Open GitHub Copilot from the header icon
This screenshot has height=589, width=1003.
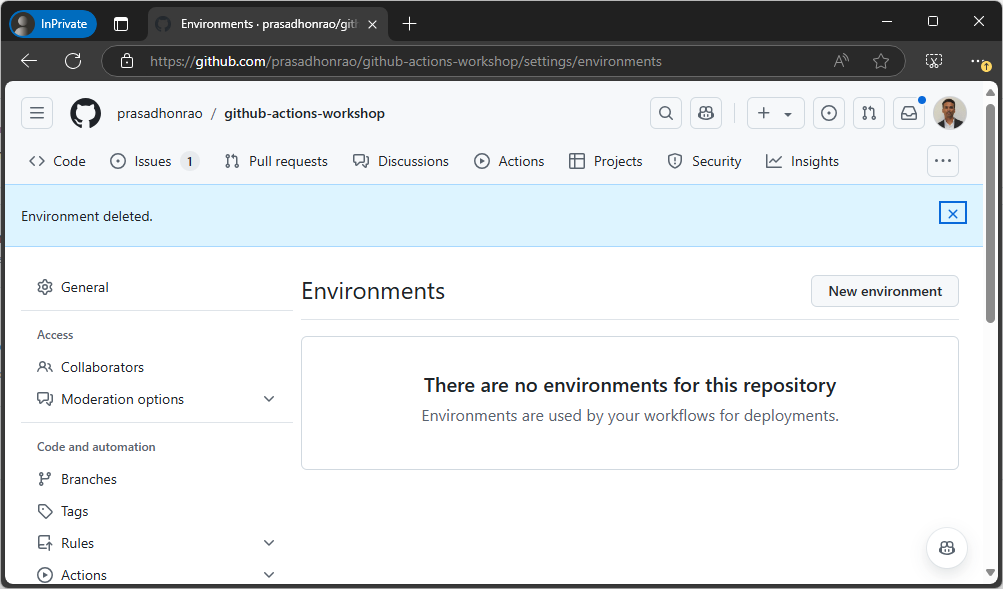[705, 112]
